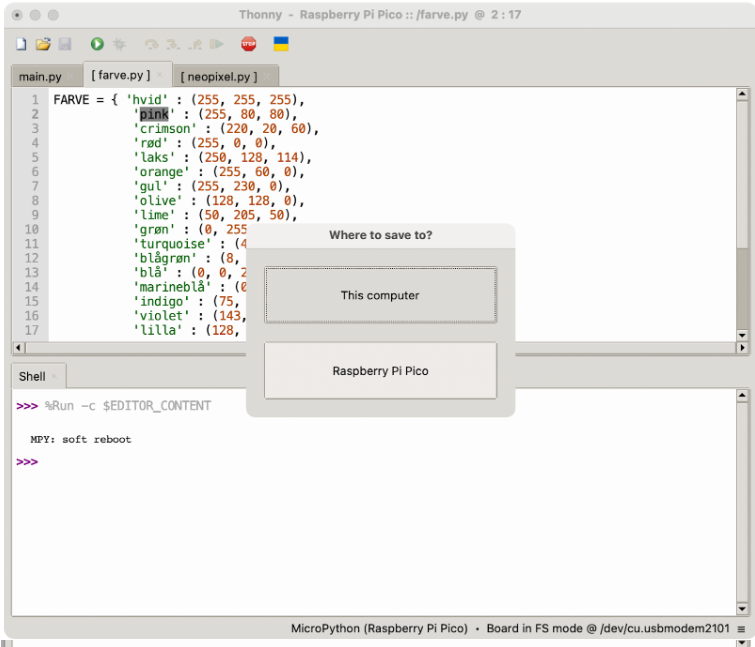The image size is (755, 647).
Task: Click the Resume toolbar icon
Action: 217,44
